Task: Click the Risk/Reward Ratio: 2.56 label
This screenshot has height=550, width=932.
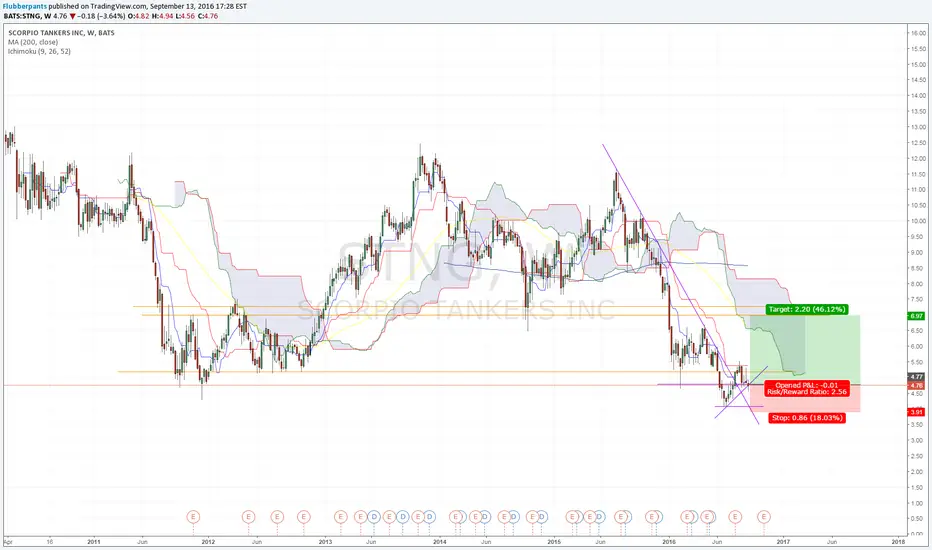Action: [x=807, y=392]
